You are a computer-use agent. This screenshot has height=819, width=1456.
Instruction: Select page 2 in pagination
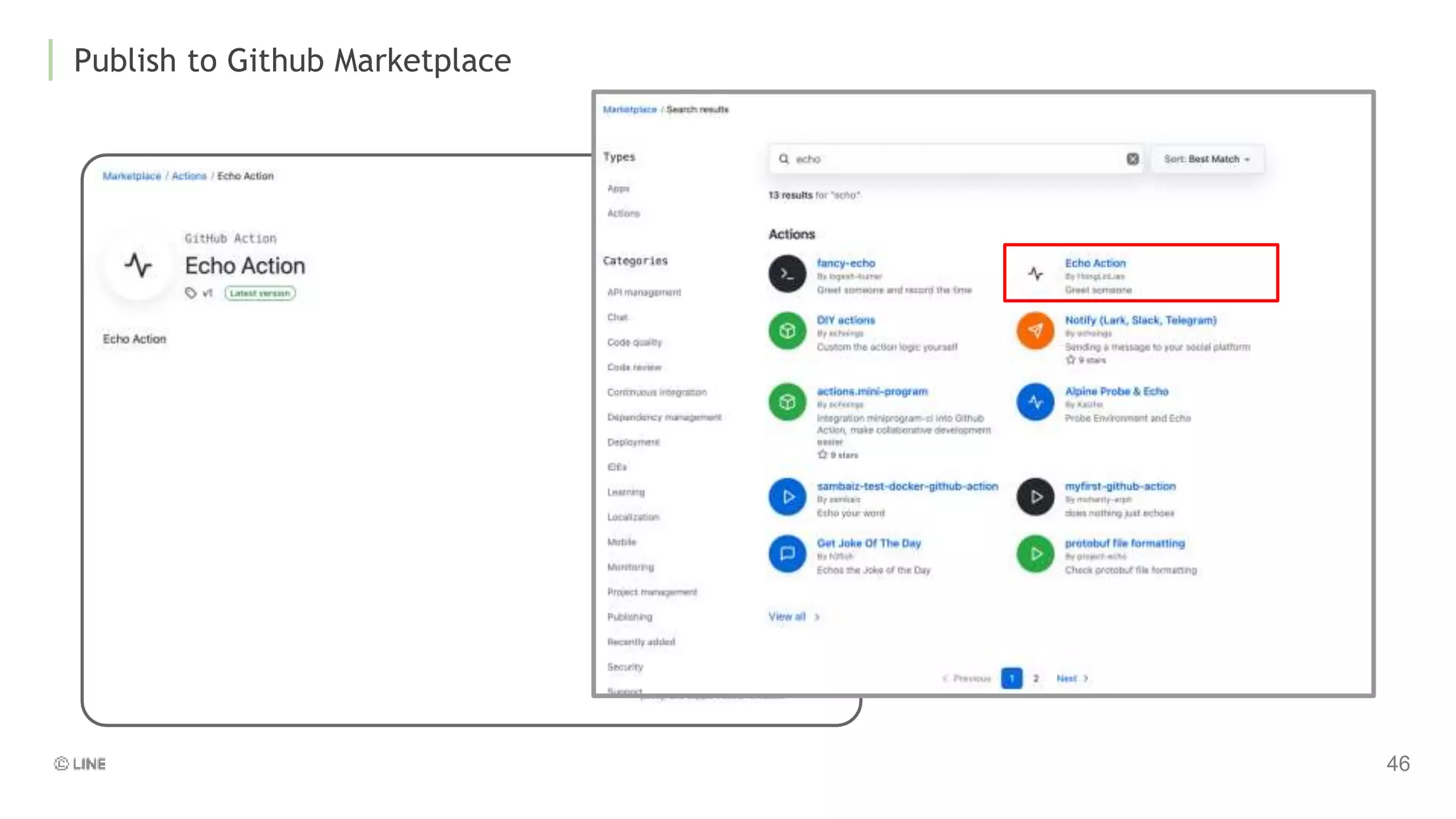1036,679
